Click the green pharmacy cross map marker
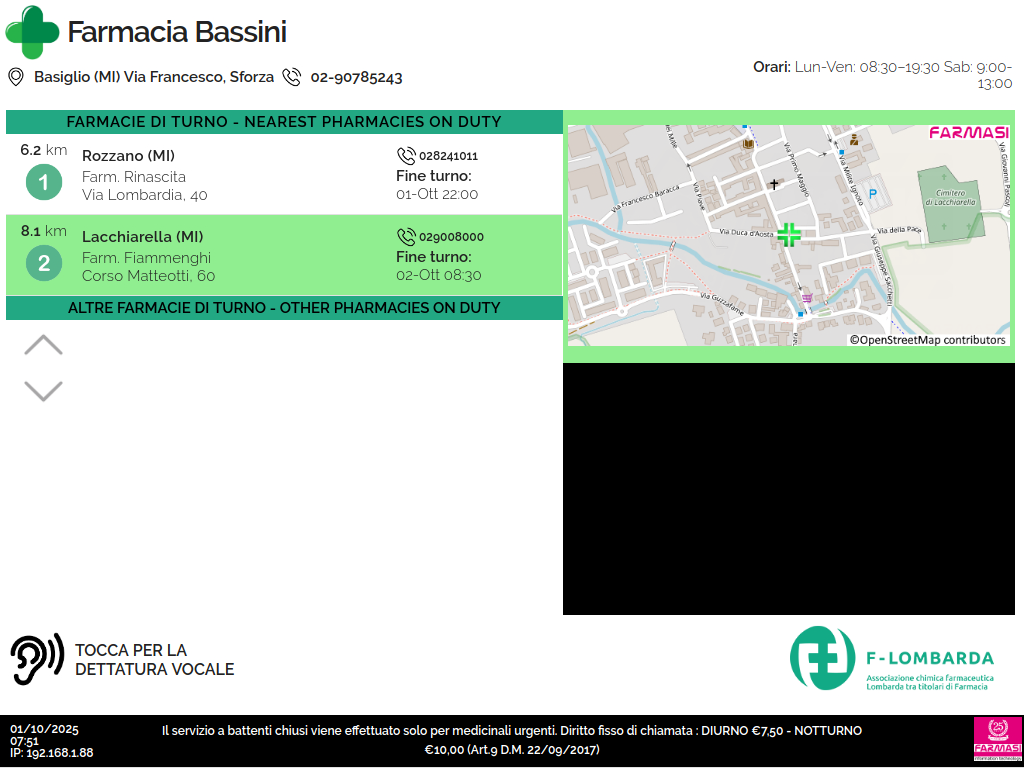The width and height of the screenshot is (1024, 768). [x=789, y=235]
